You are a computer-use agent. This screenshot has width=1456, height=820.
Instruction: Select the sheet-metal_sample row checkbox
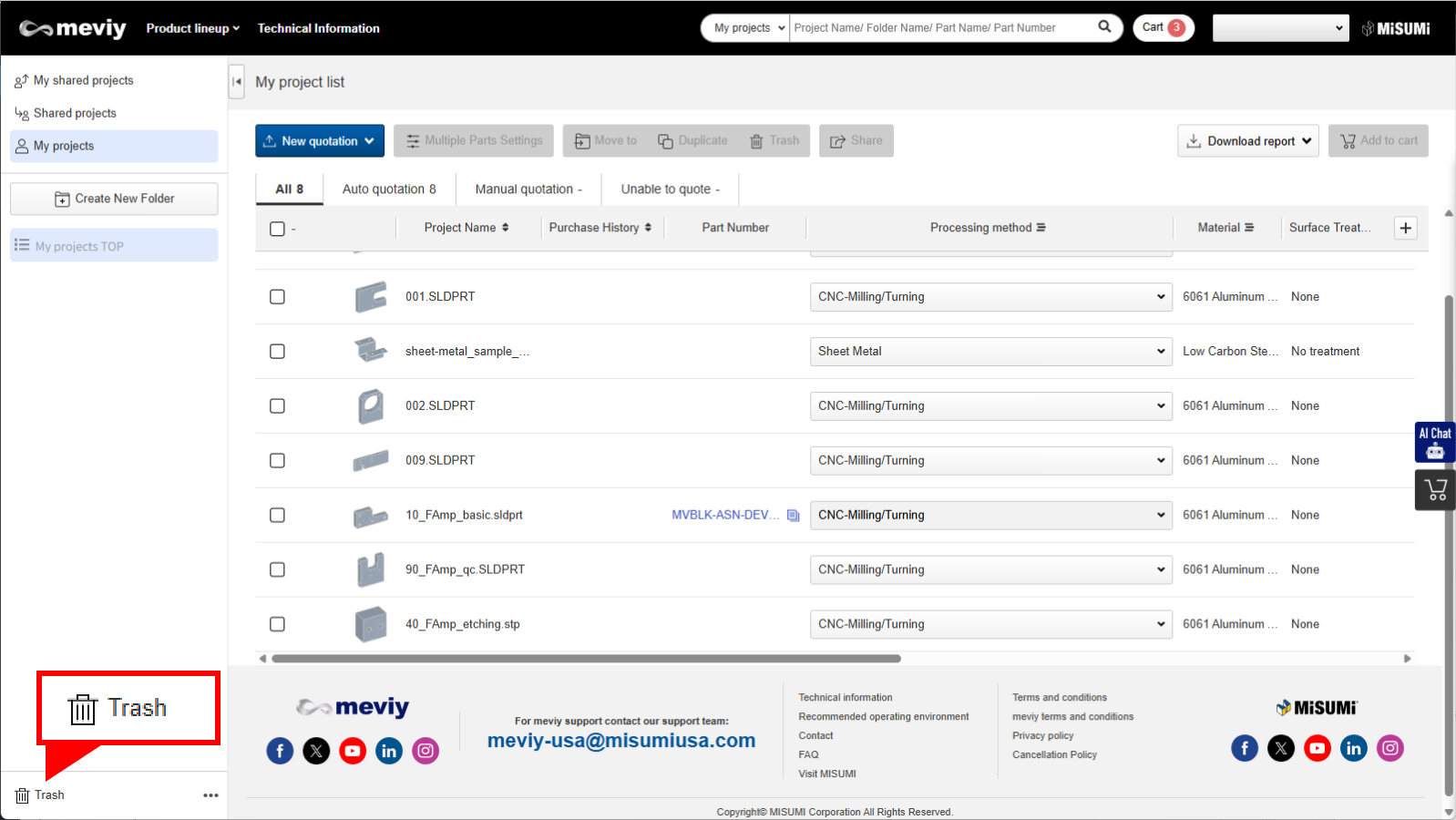(x=278, y=352)
